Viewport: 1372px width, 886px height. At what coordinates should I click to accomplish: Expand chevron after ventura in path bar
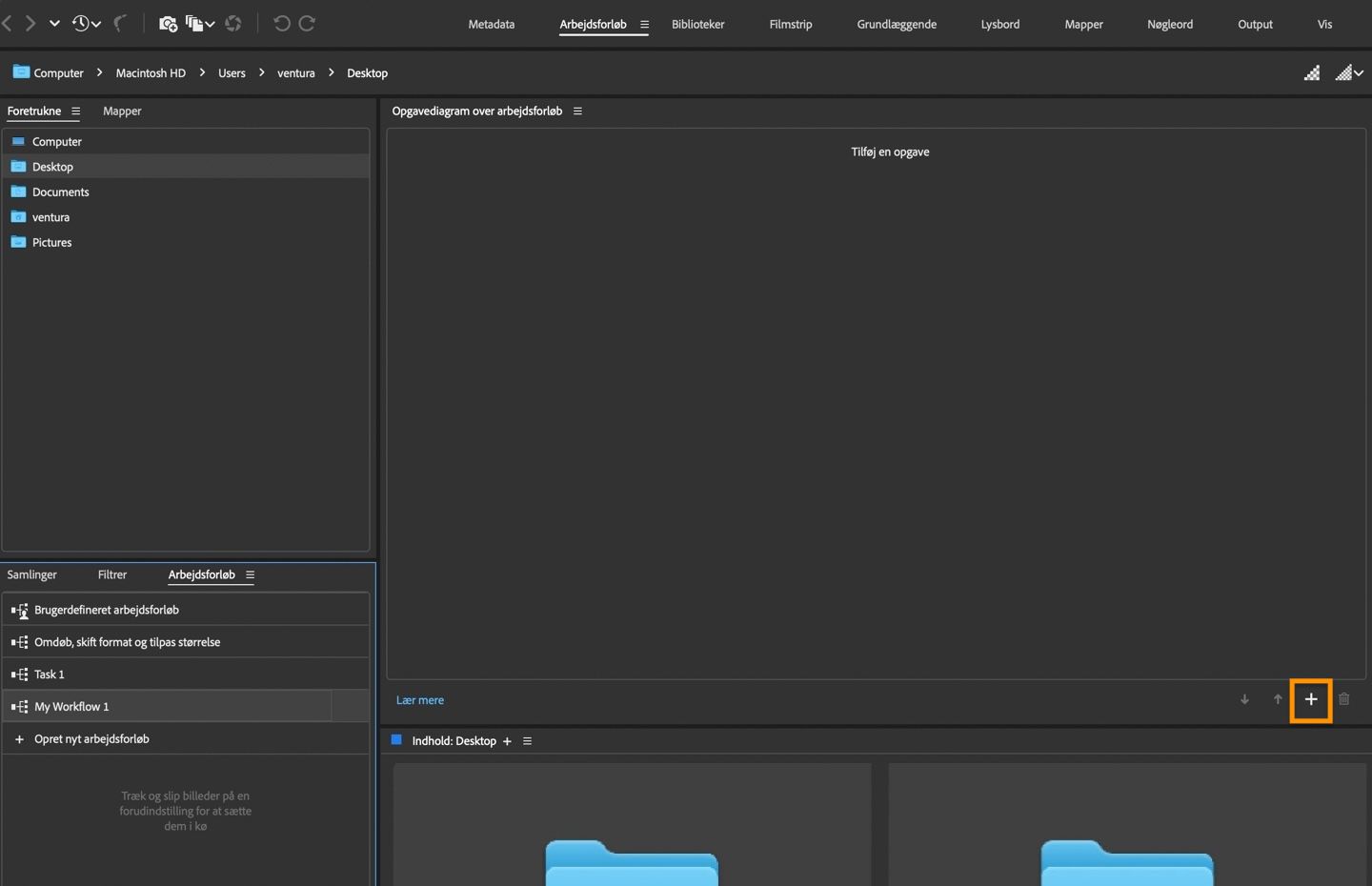point(331,72)
